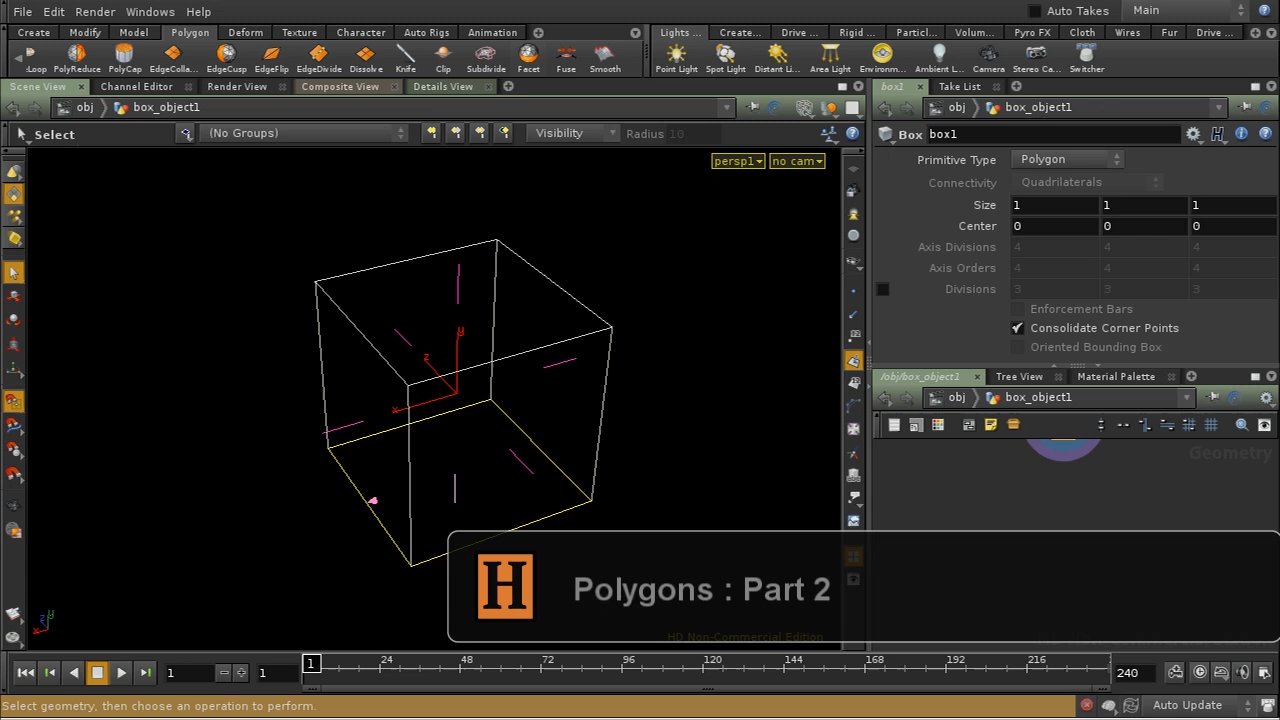The image size is (1280, 720).
Task: Click the Center Y value field
Action: pos(1143,226)
